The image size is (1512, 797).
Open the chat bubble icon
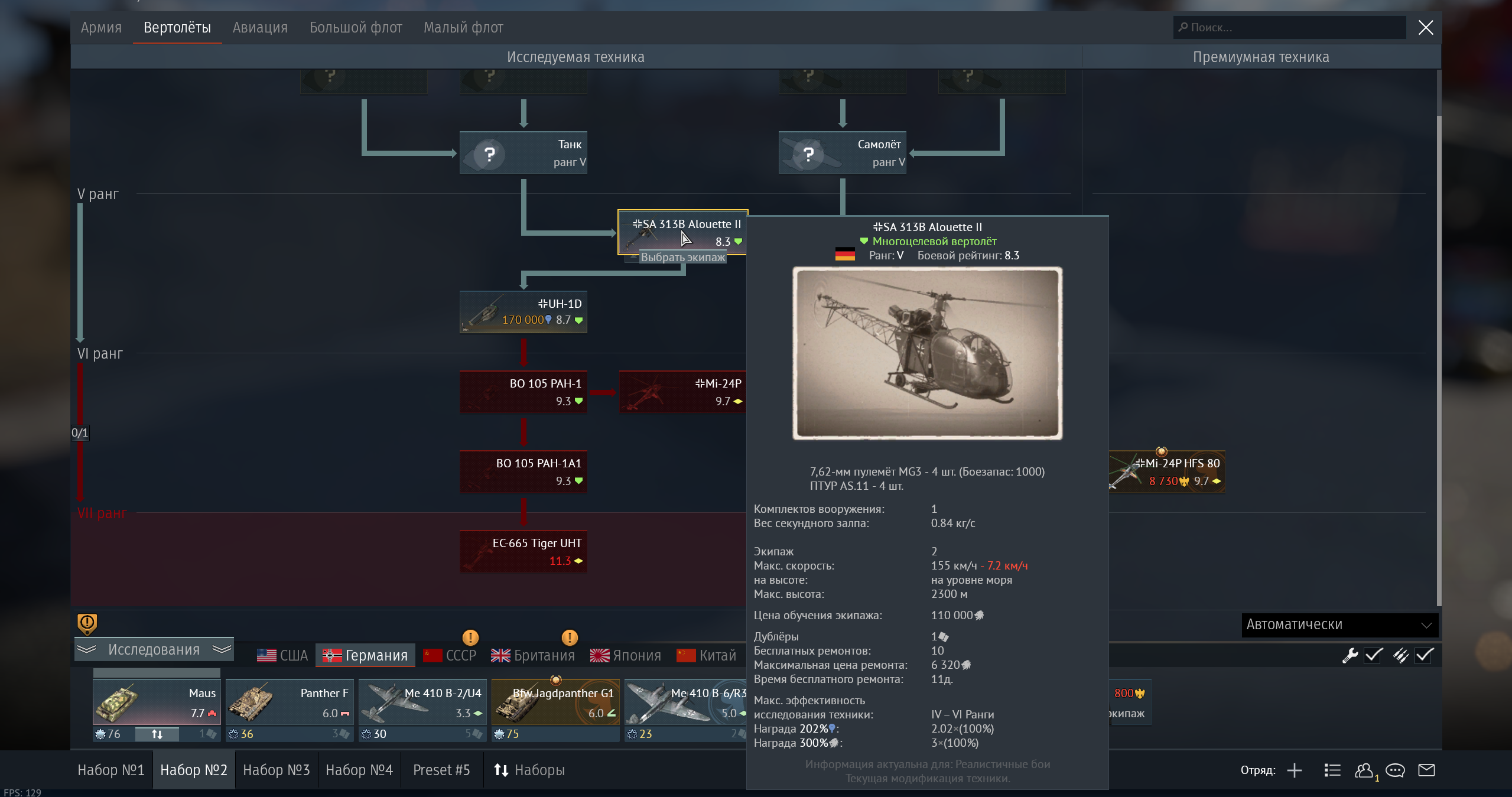1395,770
